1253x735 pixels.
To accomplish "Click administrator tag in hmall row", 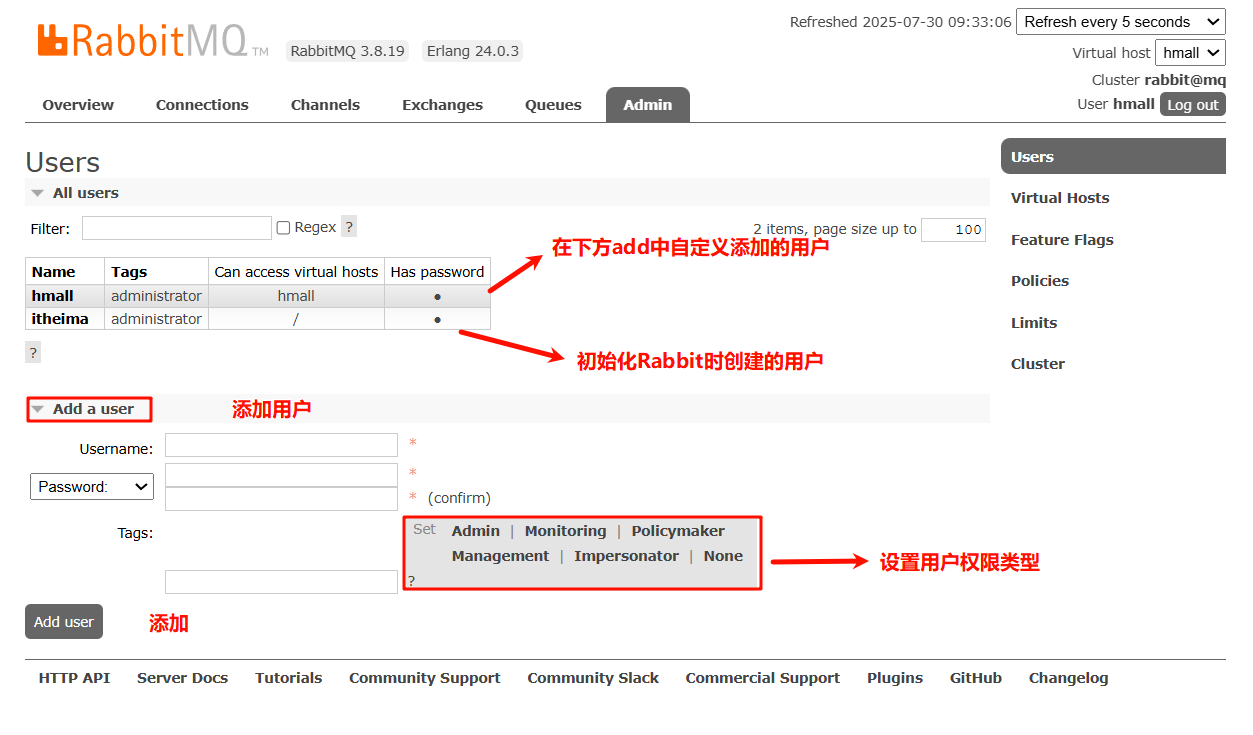I will click(x=156, y=296).
